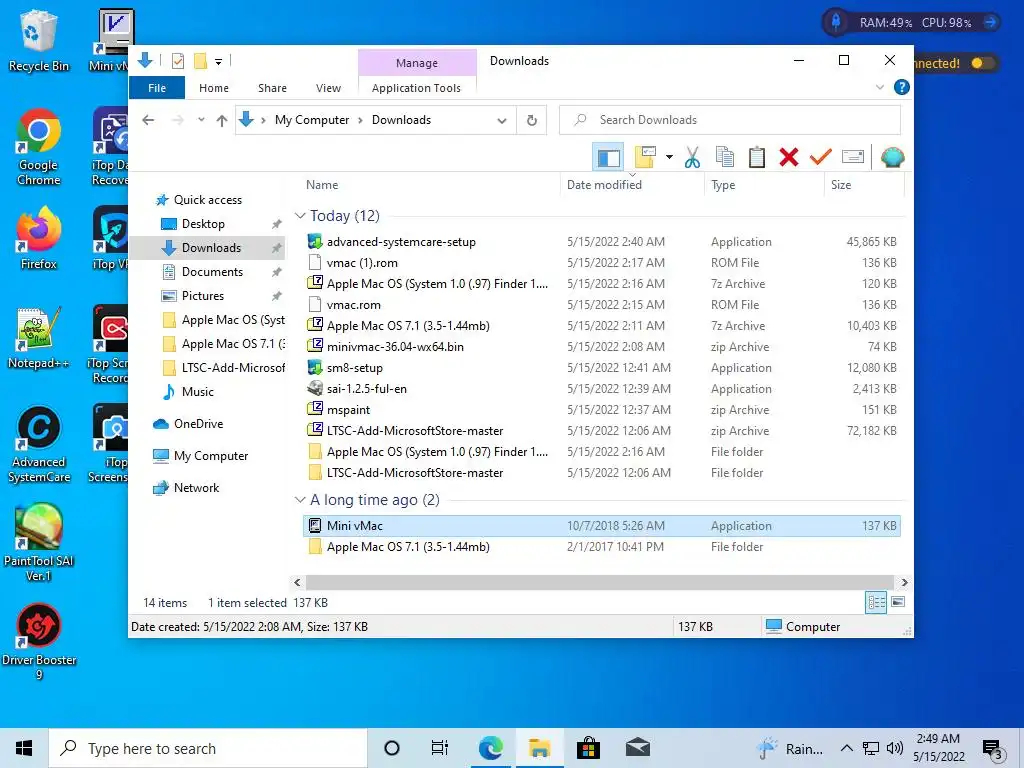This screenshot has height=768, width=1024.
Task: Select the Mini vMac application row
Action: 601,526
